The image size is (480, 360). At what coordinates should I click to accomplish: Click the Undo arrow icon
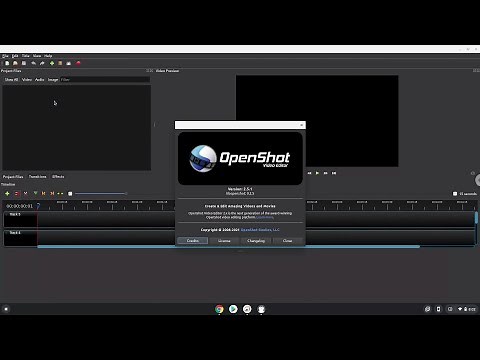[33, 63]
